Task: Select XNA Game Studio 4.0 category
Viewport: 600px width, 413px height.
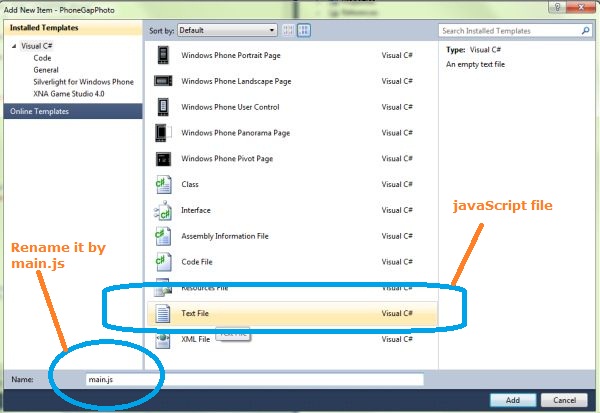Action: [x=68, y=93]
